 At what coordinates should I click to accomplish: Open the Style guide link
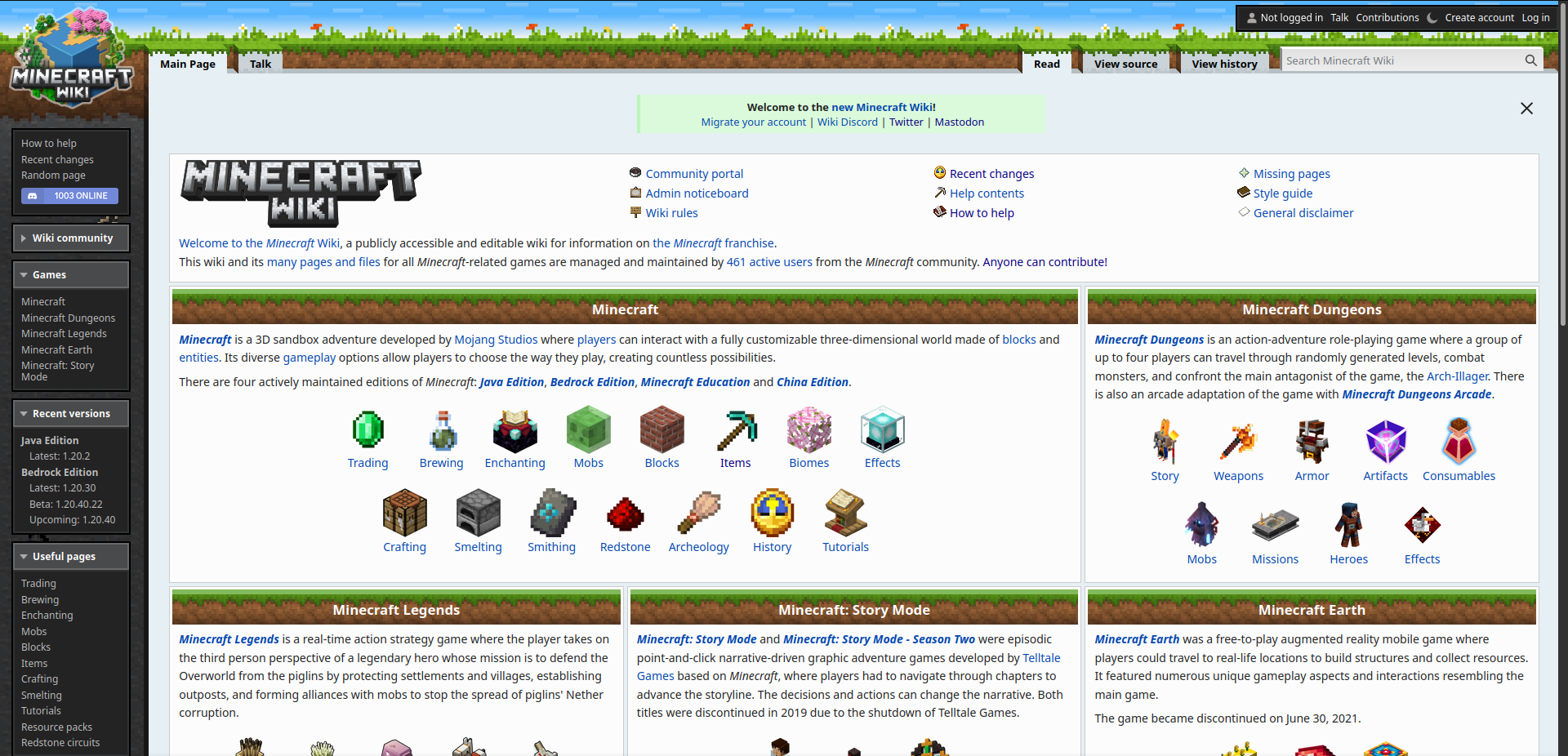pyautogui.click(x=1283, y=193)
